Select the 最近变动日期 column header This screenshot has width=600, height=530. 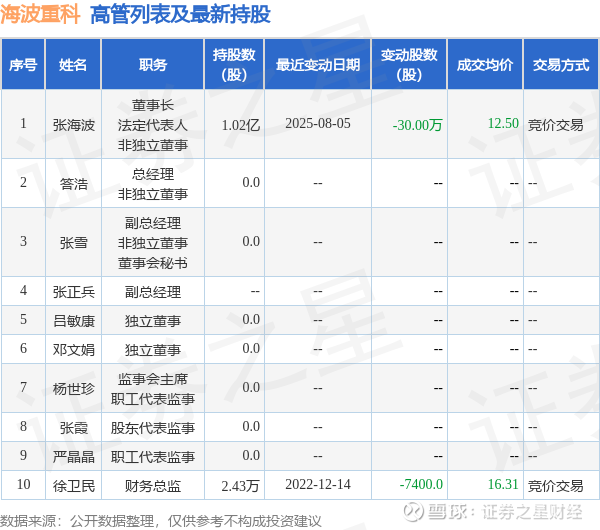318,64
